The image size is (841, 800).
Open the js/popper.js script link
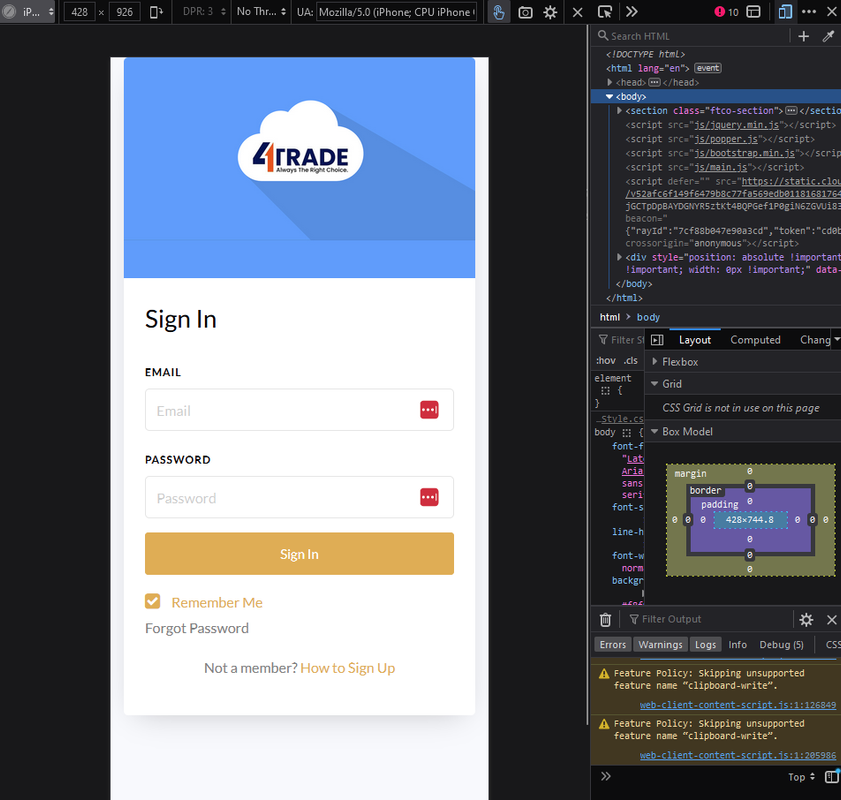pyautogui.click(x=726, y=139)
